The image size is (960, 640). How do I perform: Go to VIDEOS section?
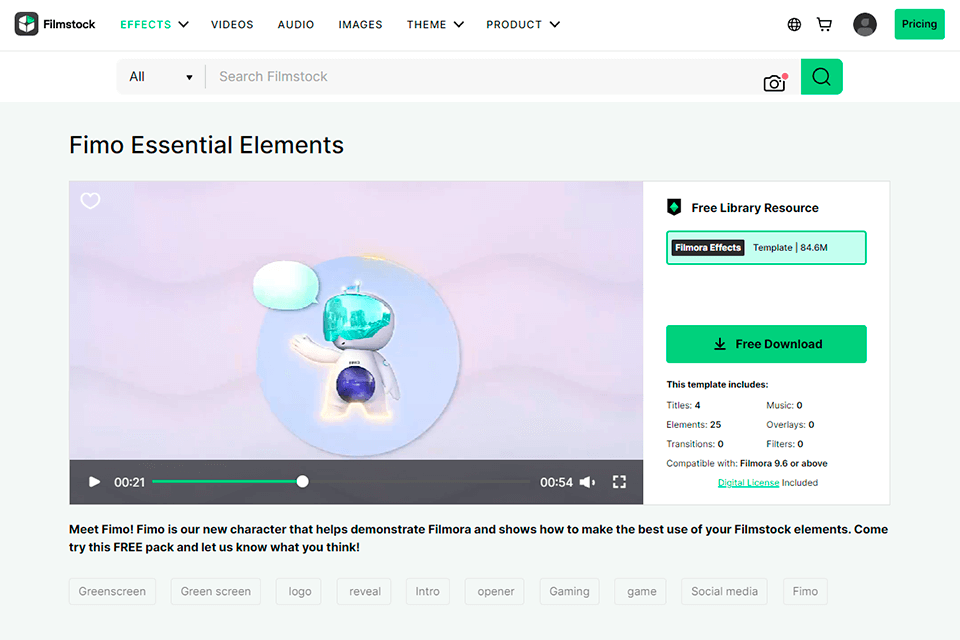[232, 24]
